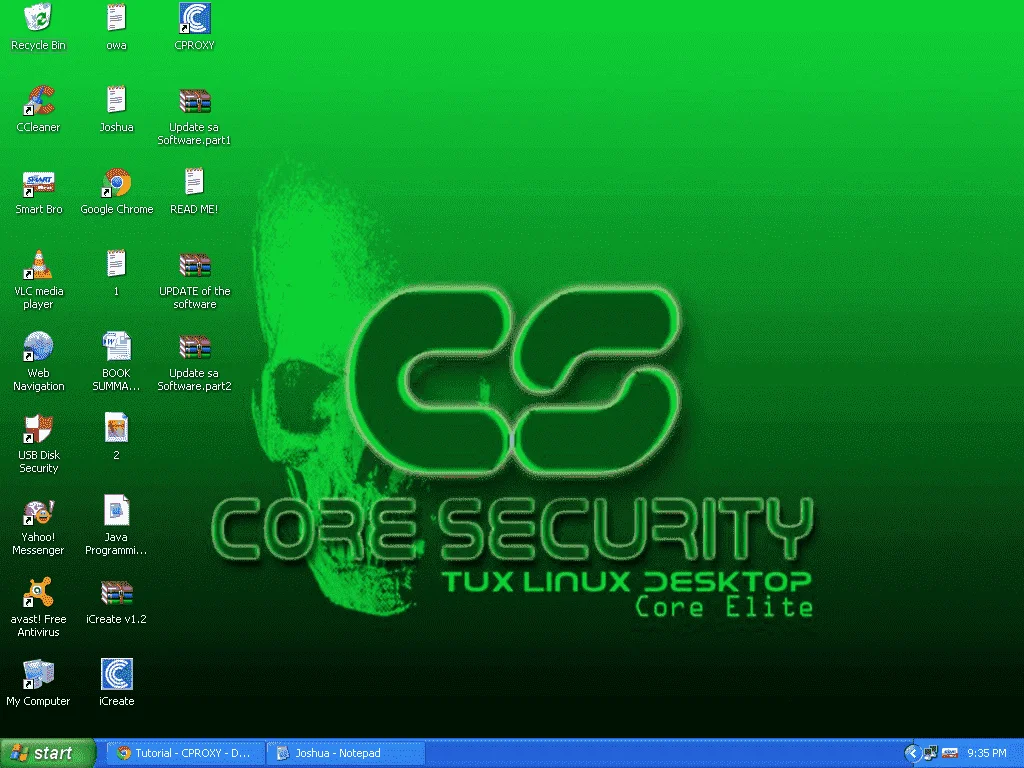
Task: Expand hidden system tray icons arrow
Action: (x=912, y=754)
